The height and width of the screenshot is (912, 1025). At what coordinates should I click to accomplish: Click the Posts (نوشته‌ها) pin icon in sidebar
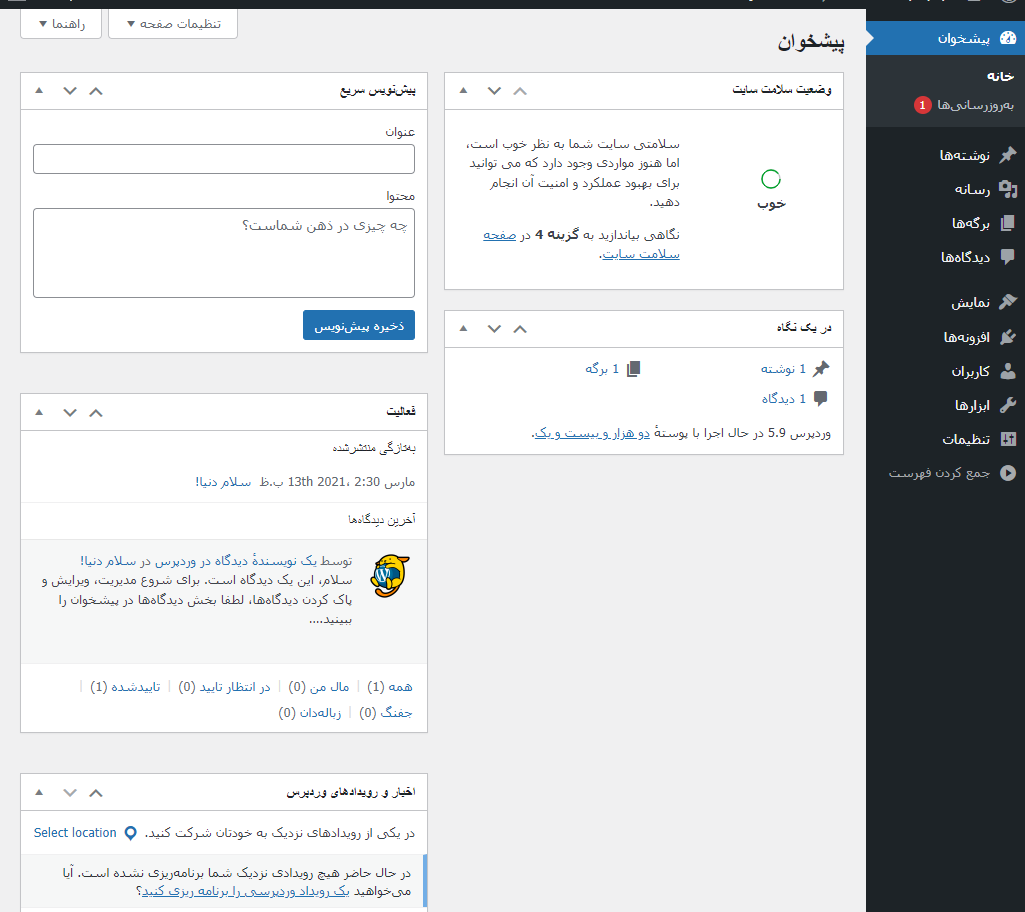coord(1008,155)
